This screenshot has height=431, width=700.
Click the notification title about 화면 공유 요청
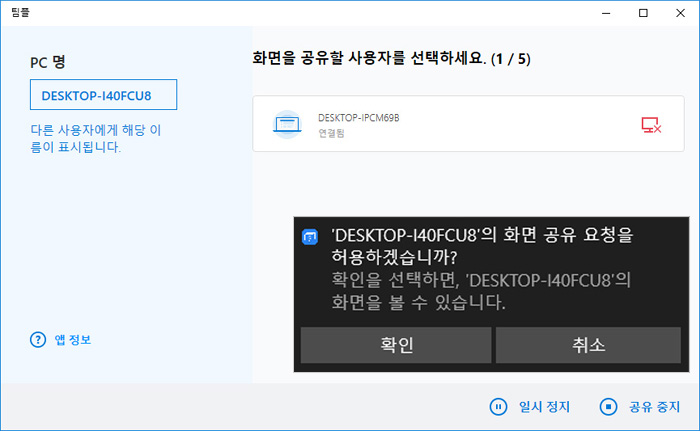click(482, 246)
